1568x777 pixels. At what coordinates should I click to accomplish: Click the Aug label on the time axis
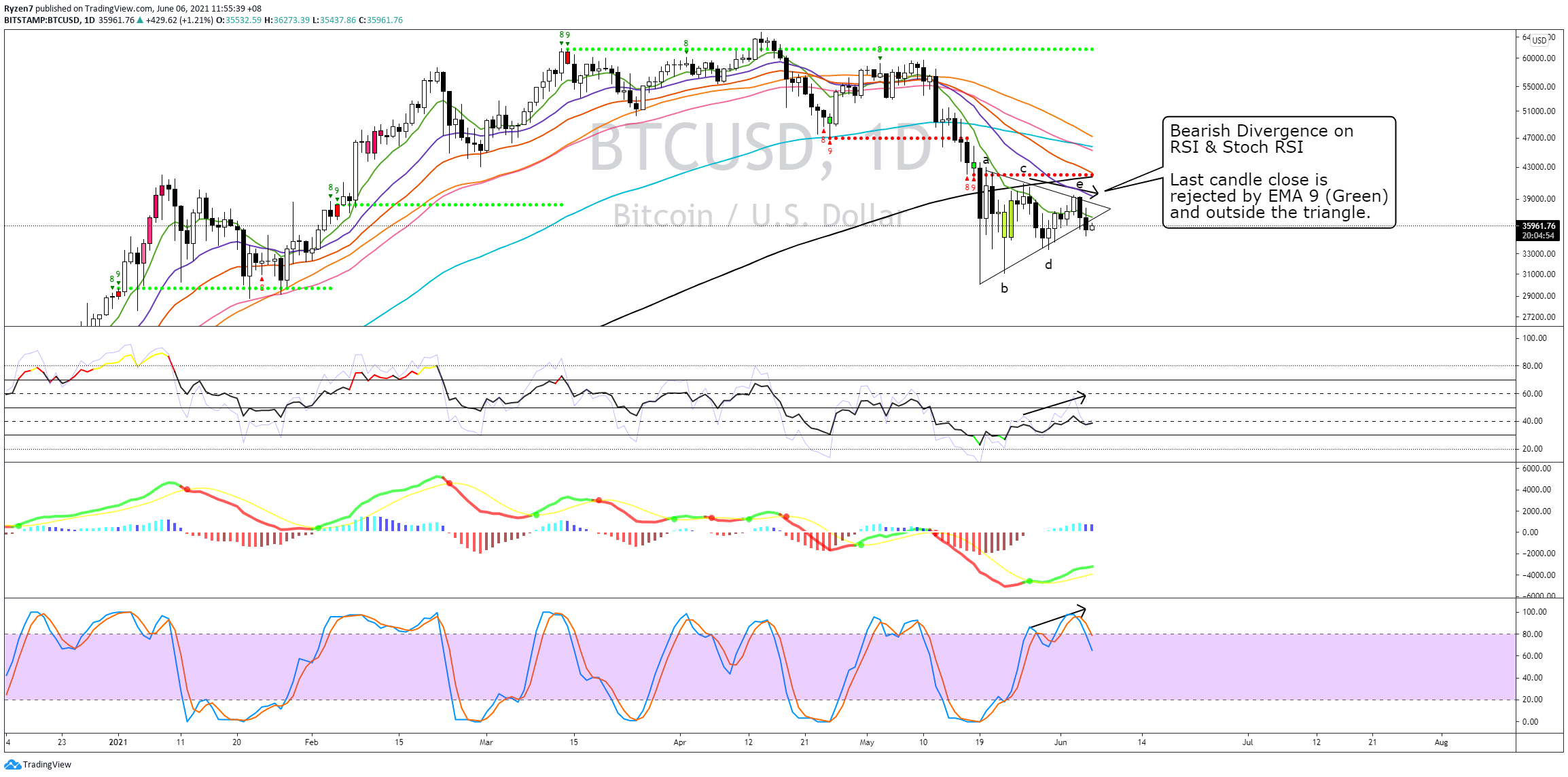coord(1441,742)
